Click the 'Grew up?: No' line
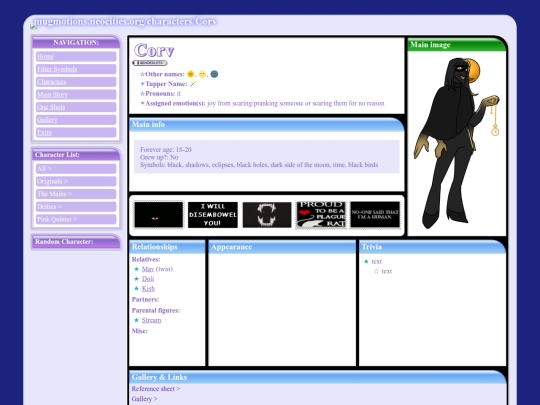 point(159,157)
